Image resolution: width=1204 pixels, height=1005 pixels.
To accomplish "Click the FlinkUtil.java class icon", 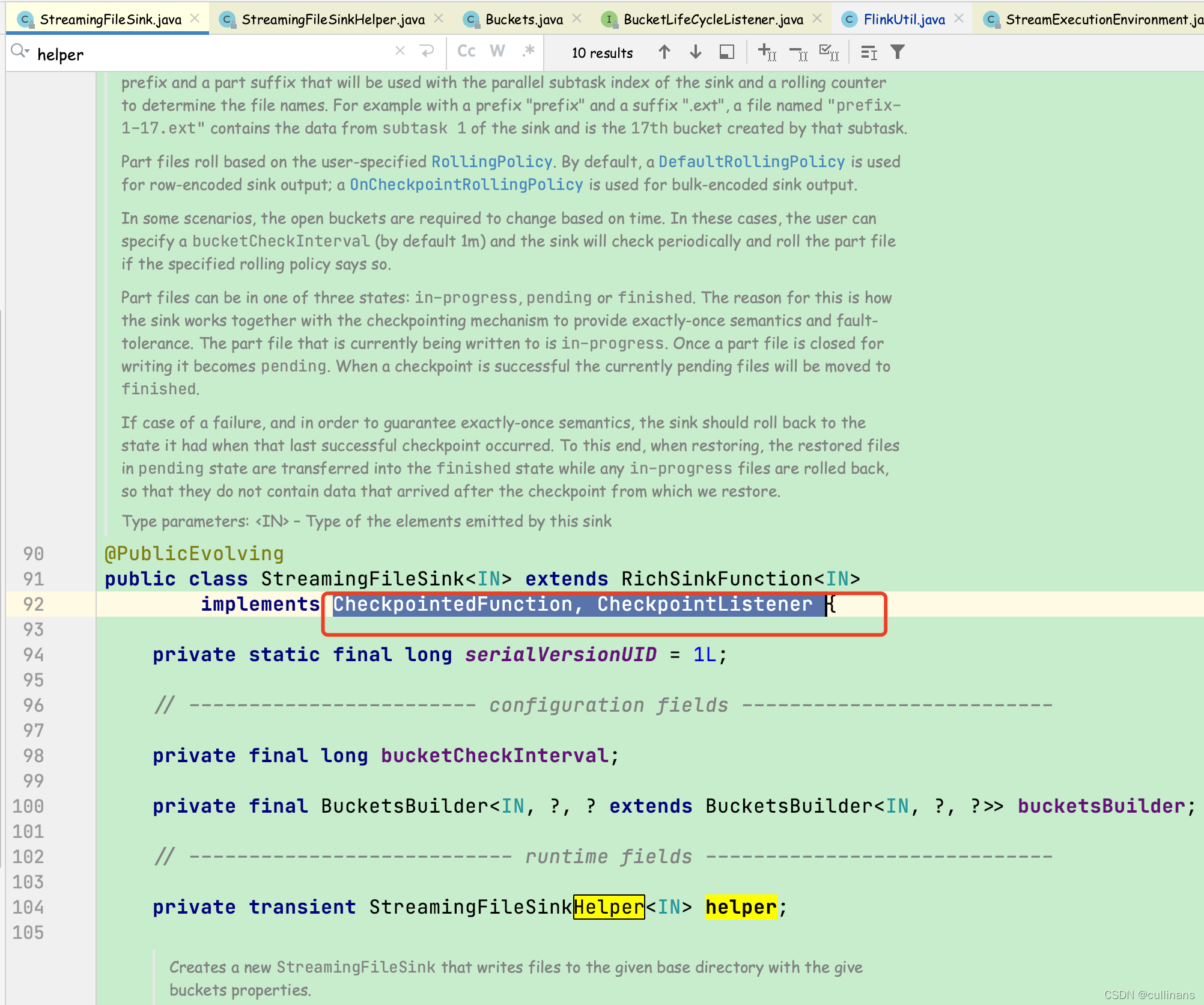I will click(x=848, y=20).
